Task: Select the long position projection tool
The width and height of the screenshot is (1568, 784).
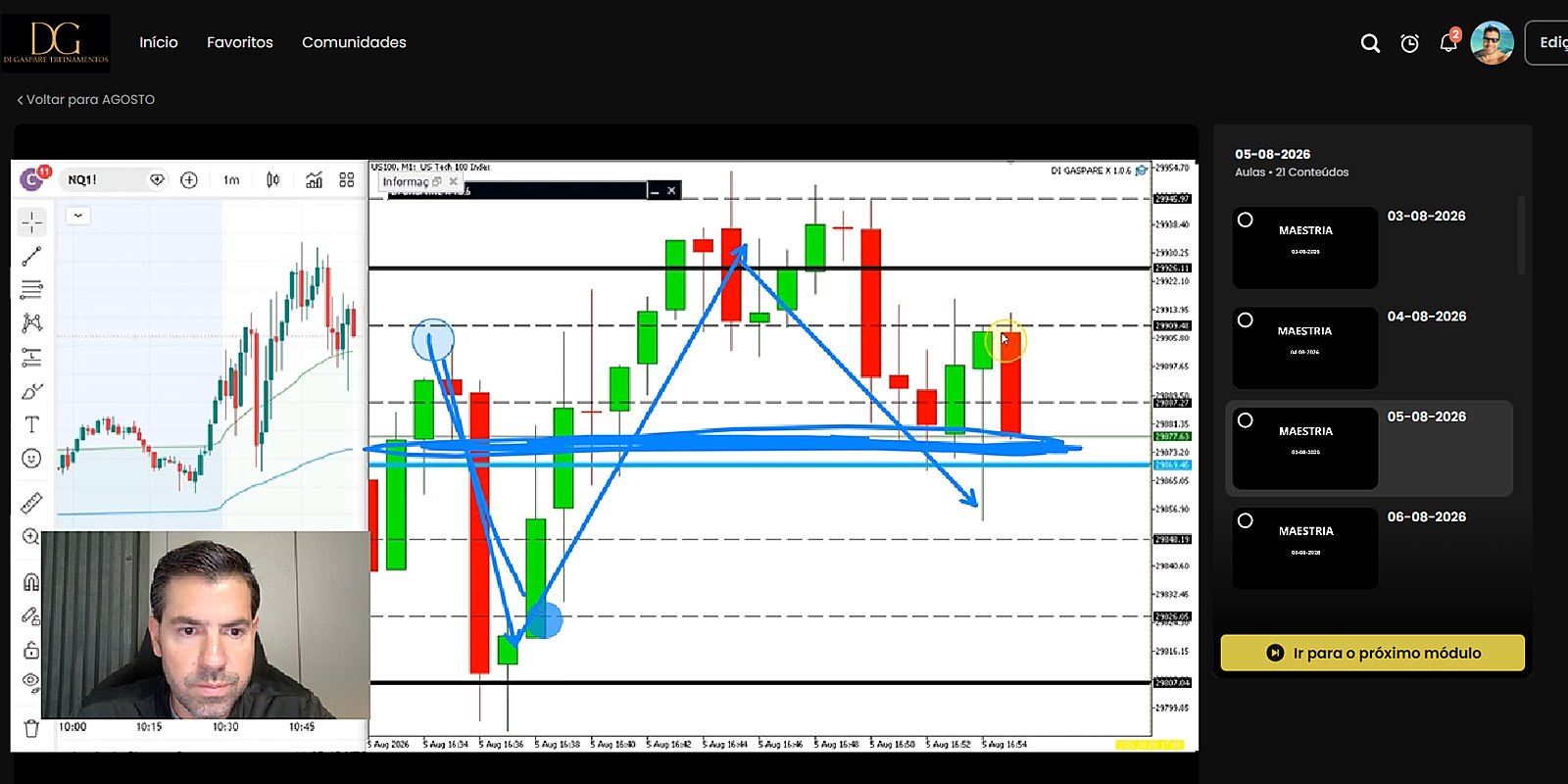Action: pyautogui.click(x=31, y=358)
